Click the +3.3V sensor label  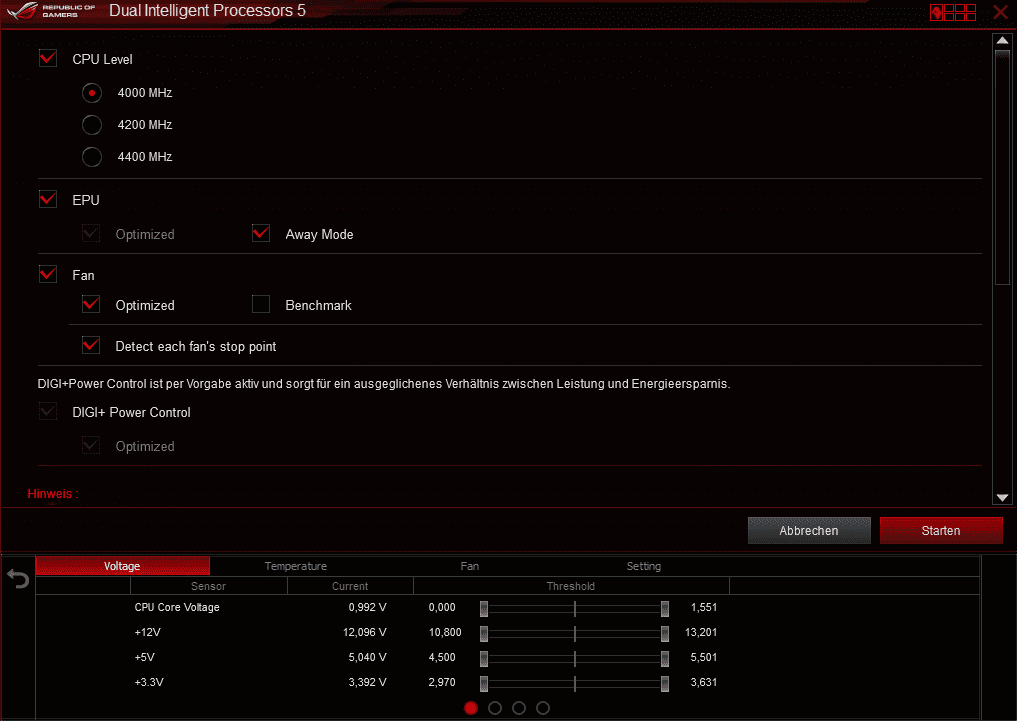(x=149, y=682)
